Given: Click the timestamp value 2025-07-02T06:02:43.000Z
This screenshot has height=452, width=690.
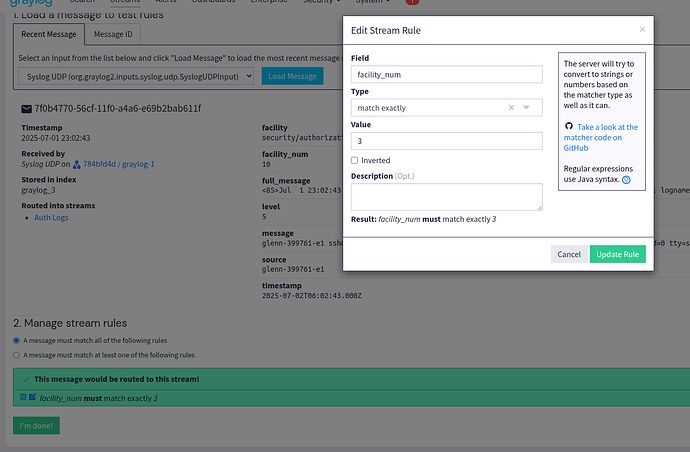Looking at the screenshot, I should pos(312,296).
